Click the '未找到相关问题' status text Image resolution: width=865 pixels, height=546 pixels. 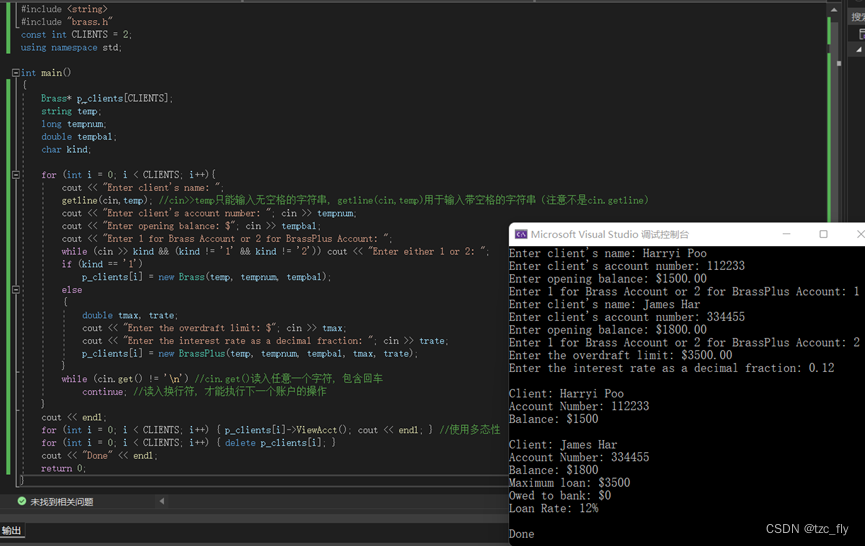tap(61, 502)
